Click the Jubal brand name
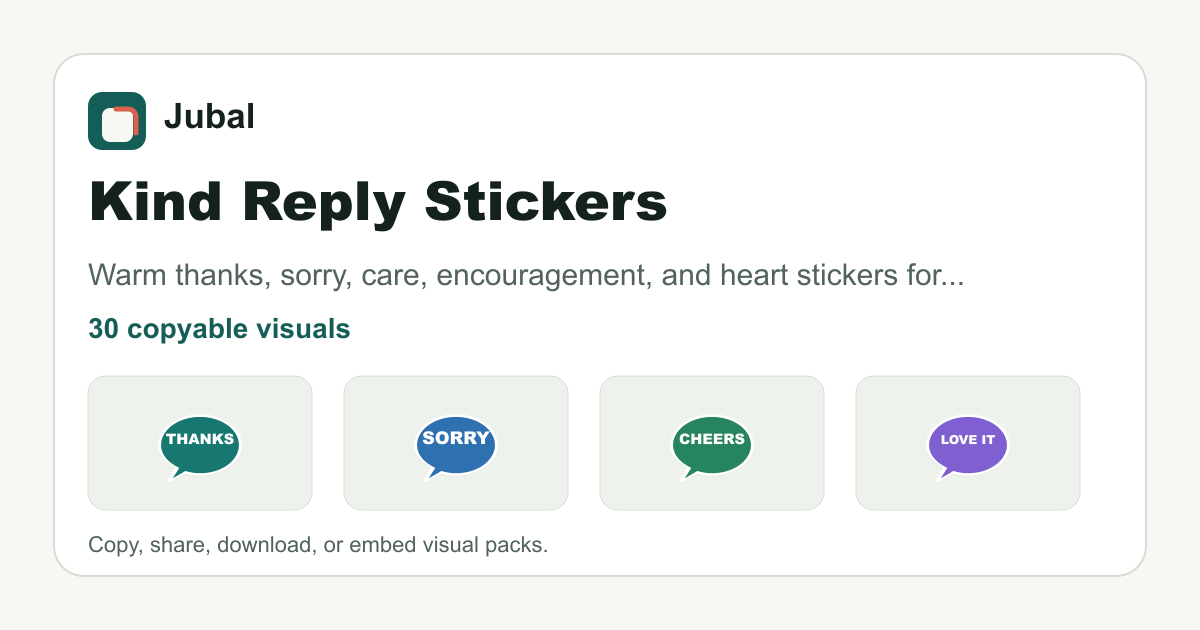The width and height of the screenshot is (1200, 630). pos(209,117)
